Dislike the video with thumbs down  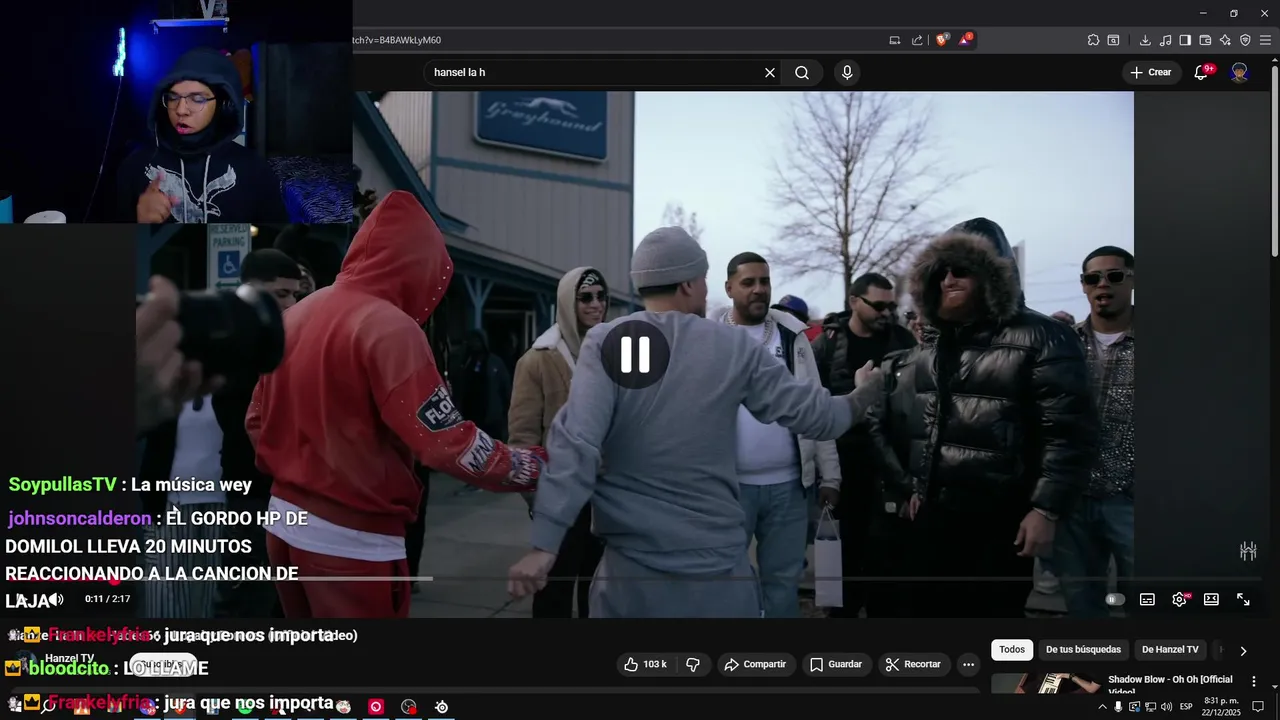[693, 664]
